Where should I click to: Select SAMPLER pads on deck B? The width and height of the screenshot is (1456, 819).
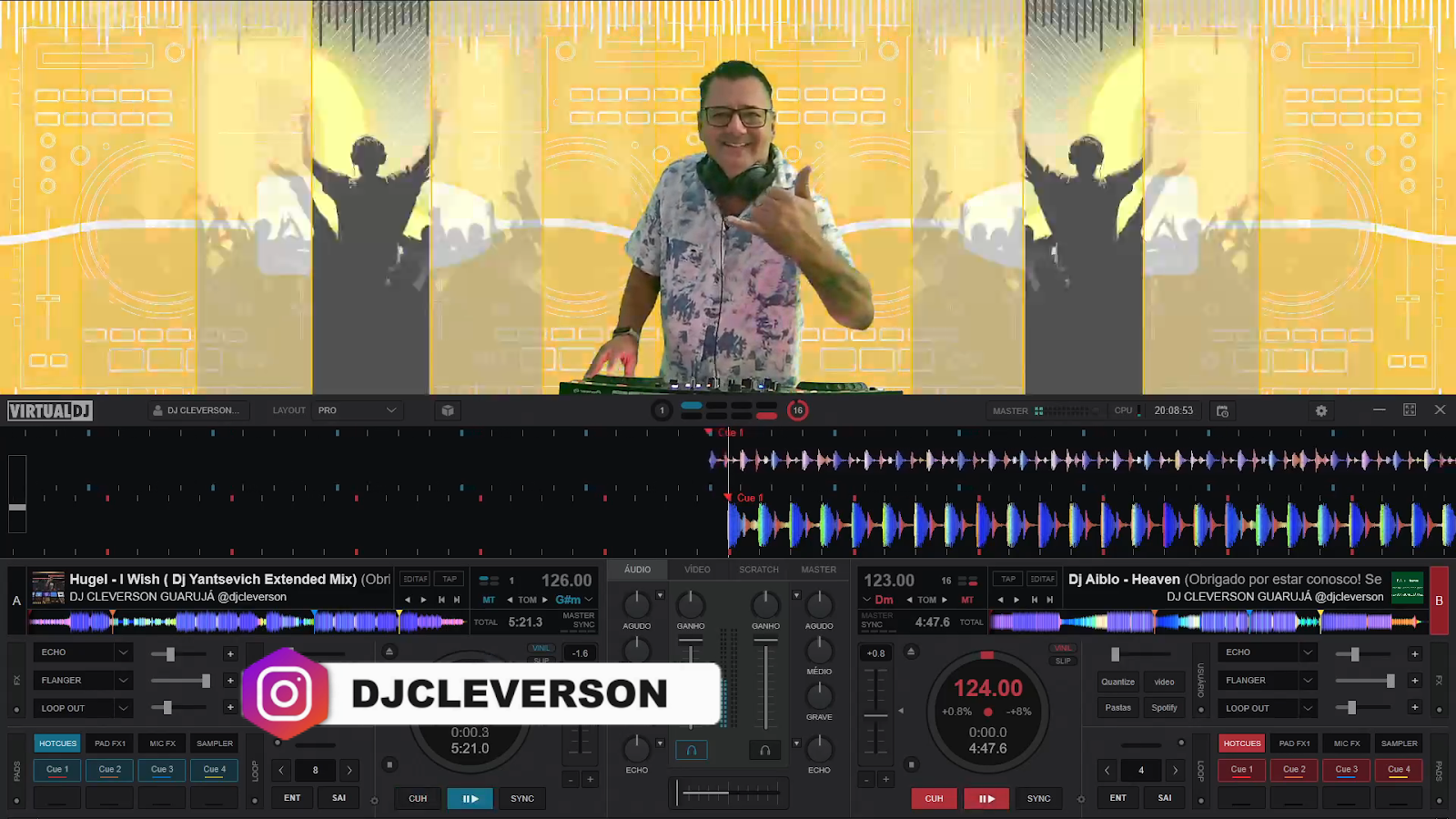pyautogui.click(x=1399, y=743)
